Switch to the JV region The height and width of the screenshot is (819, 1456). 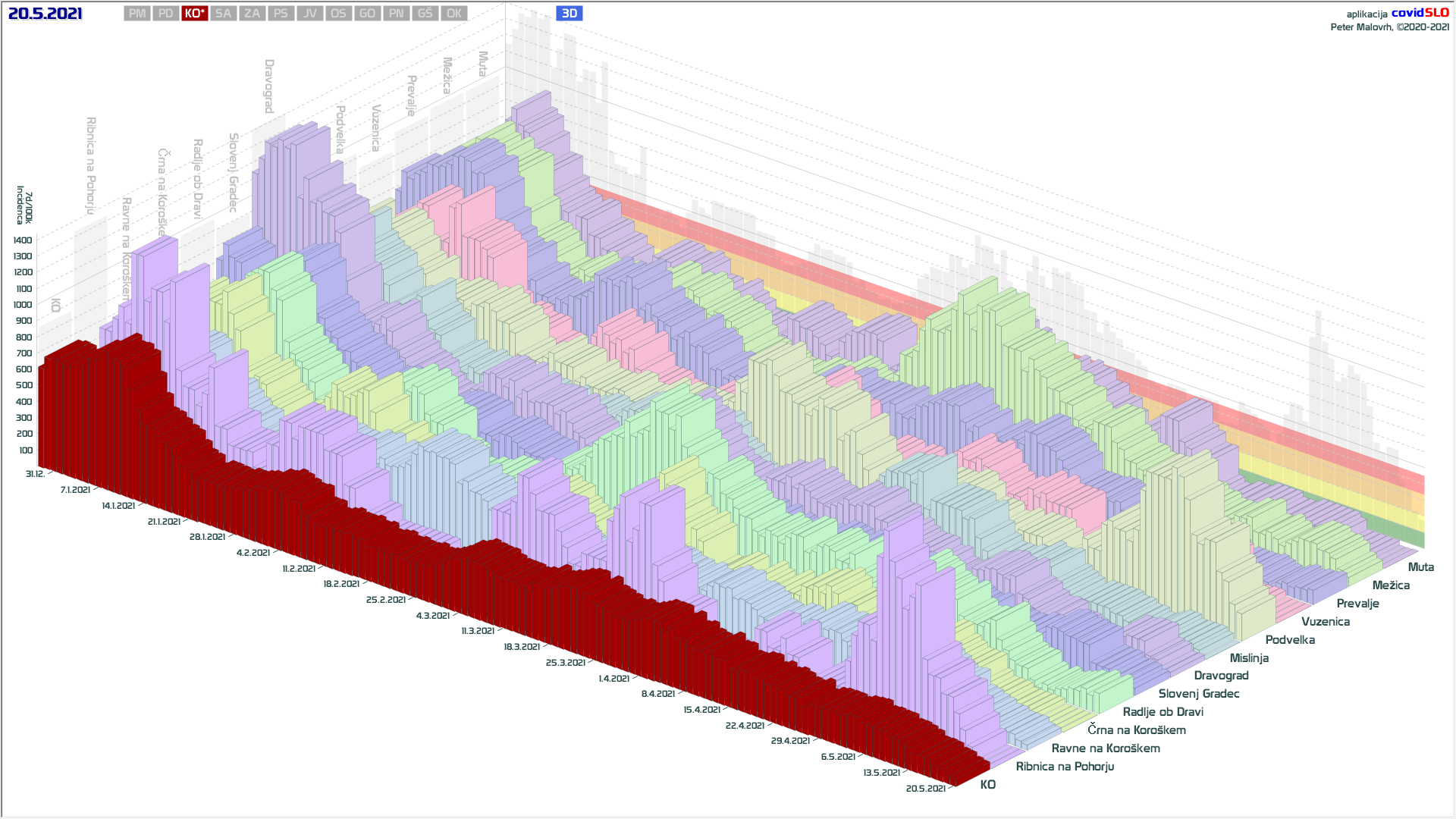(309, 14)
